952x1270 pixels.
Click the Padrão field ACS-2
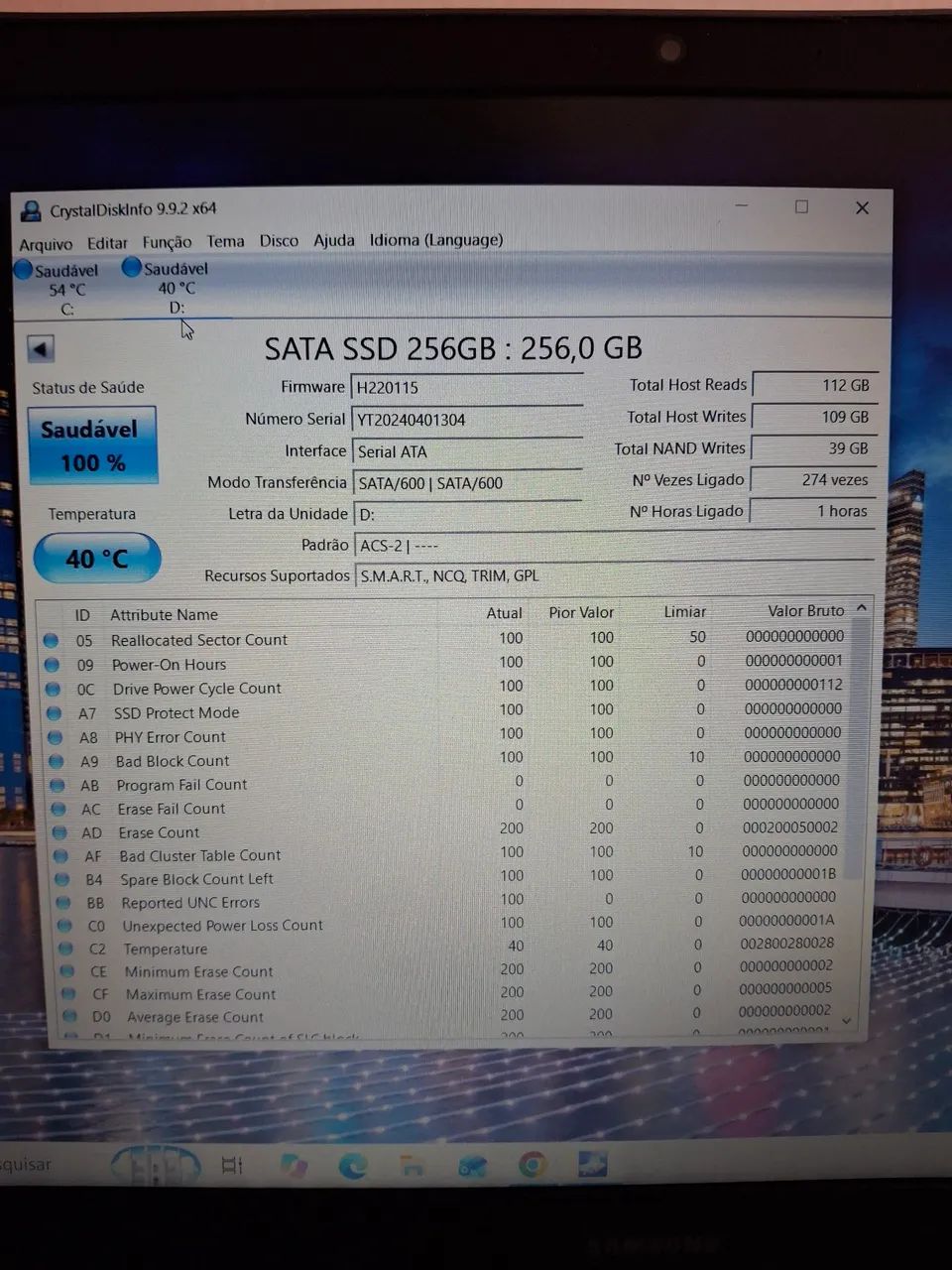click(614, 546)
